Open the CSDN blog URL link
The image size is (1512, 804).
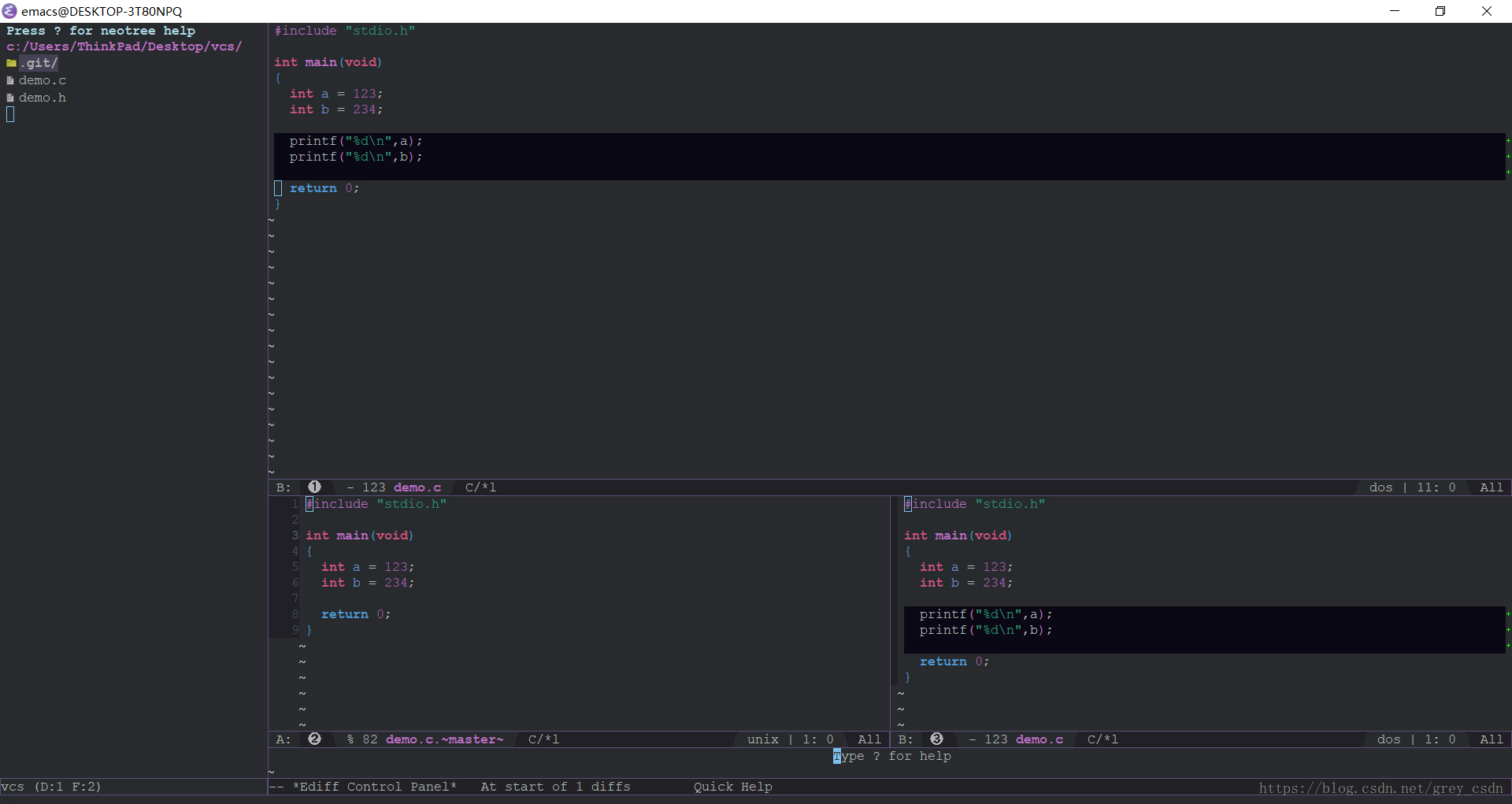point(1382,787)
